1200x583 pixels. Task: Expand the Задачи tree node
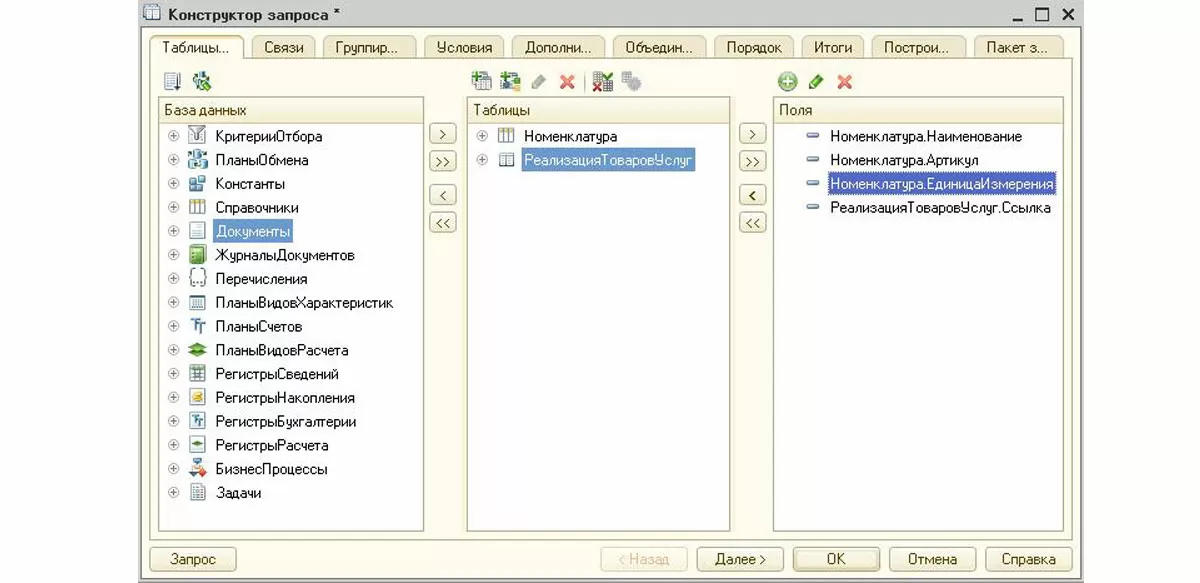coord(173,493)
